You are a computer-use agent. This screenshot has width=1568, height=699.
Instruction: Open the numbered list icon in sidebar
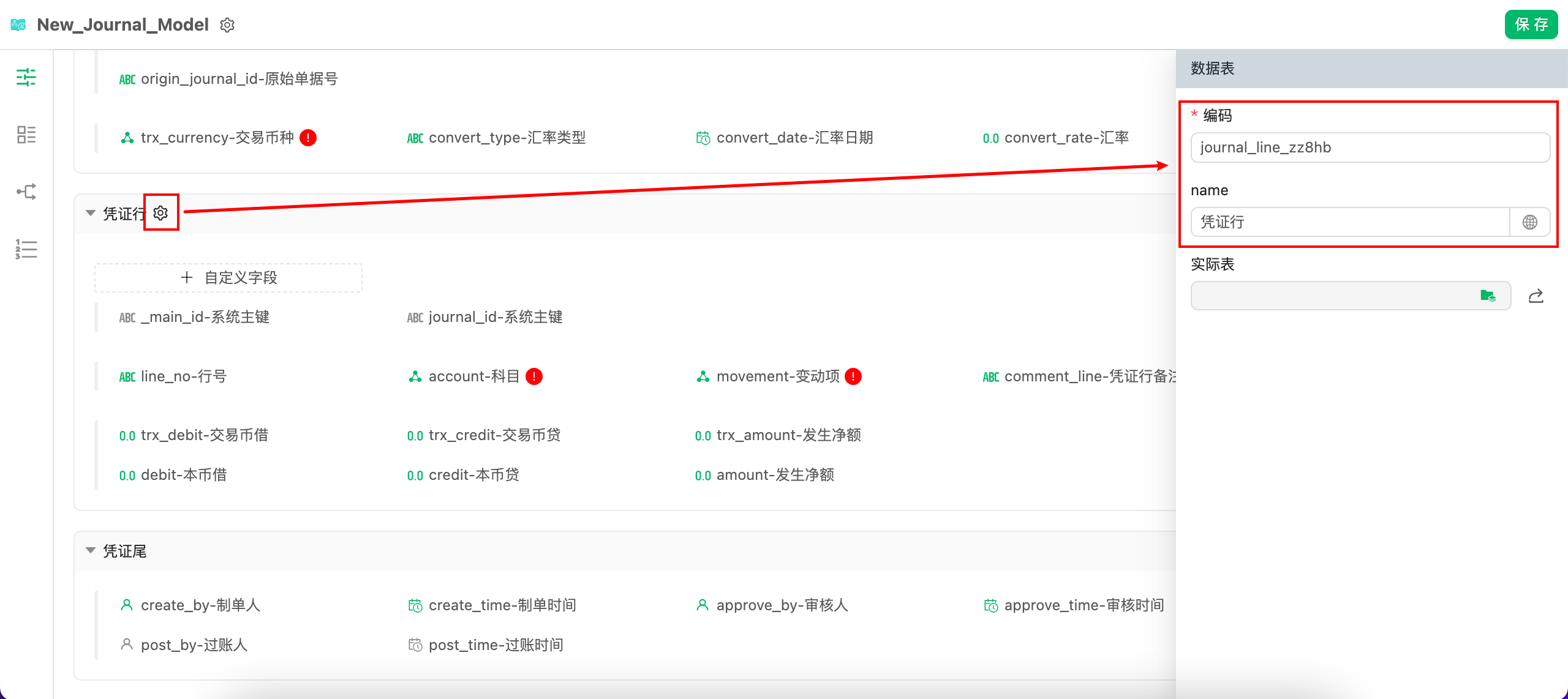(x=26, y=249)
